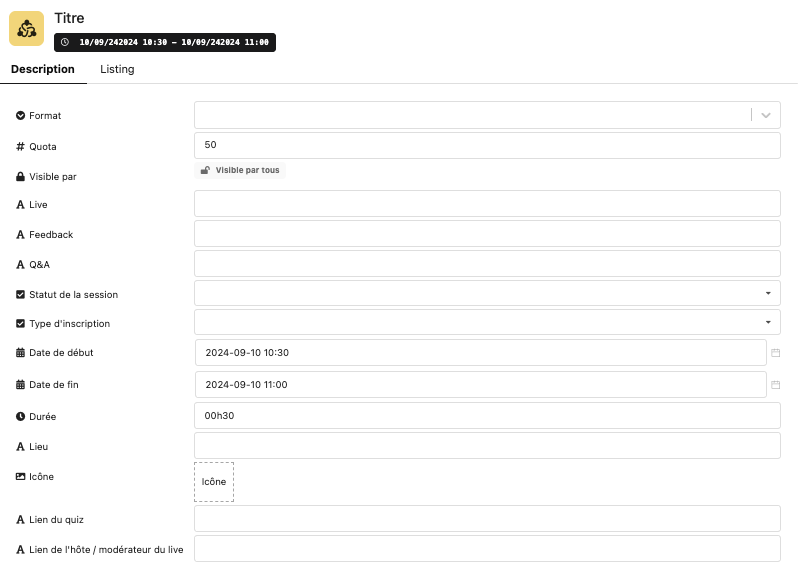Click the clock icon next to Durée

pos(20,417)
